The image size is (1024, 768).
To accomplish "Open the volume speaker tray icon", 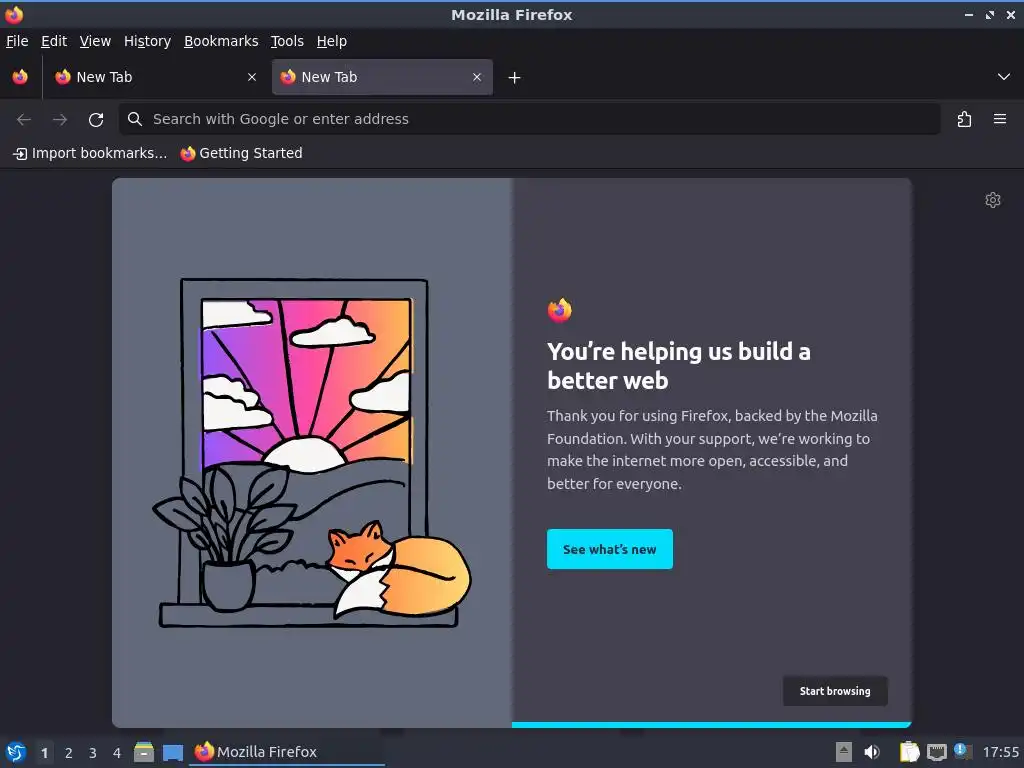I will [872, 752].
